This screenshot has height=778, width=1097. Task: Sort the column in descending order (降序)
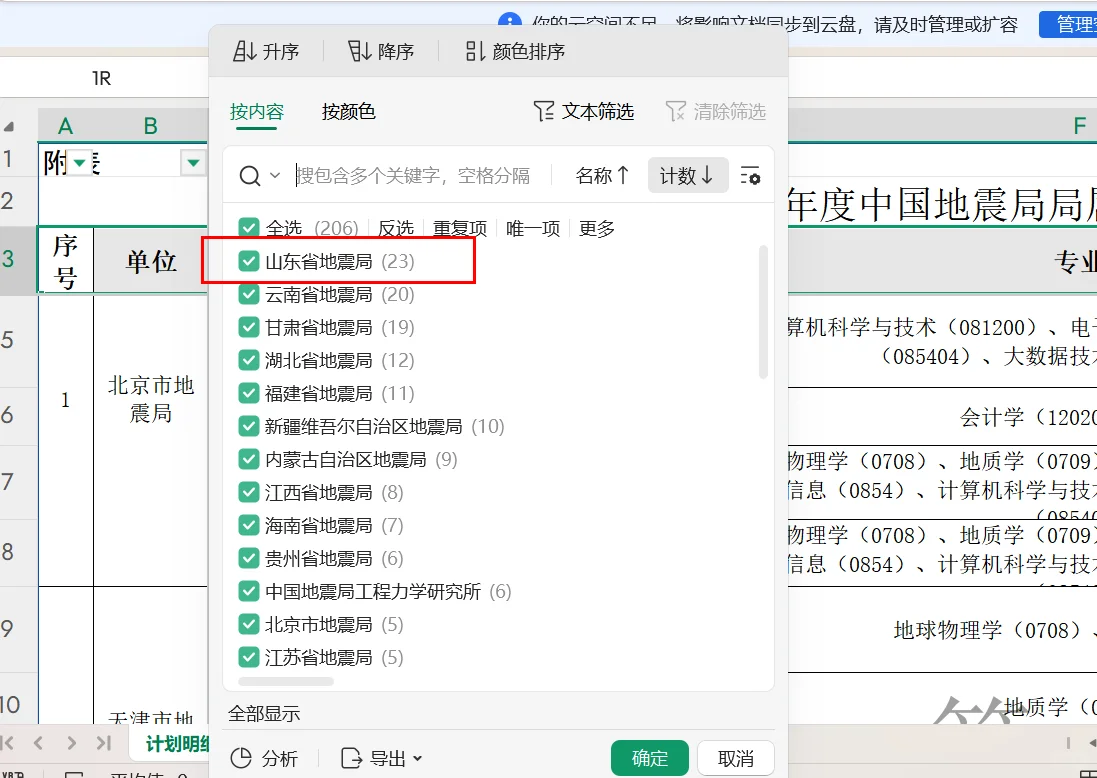pyautogui.click(x=381, y=51)
